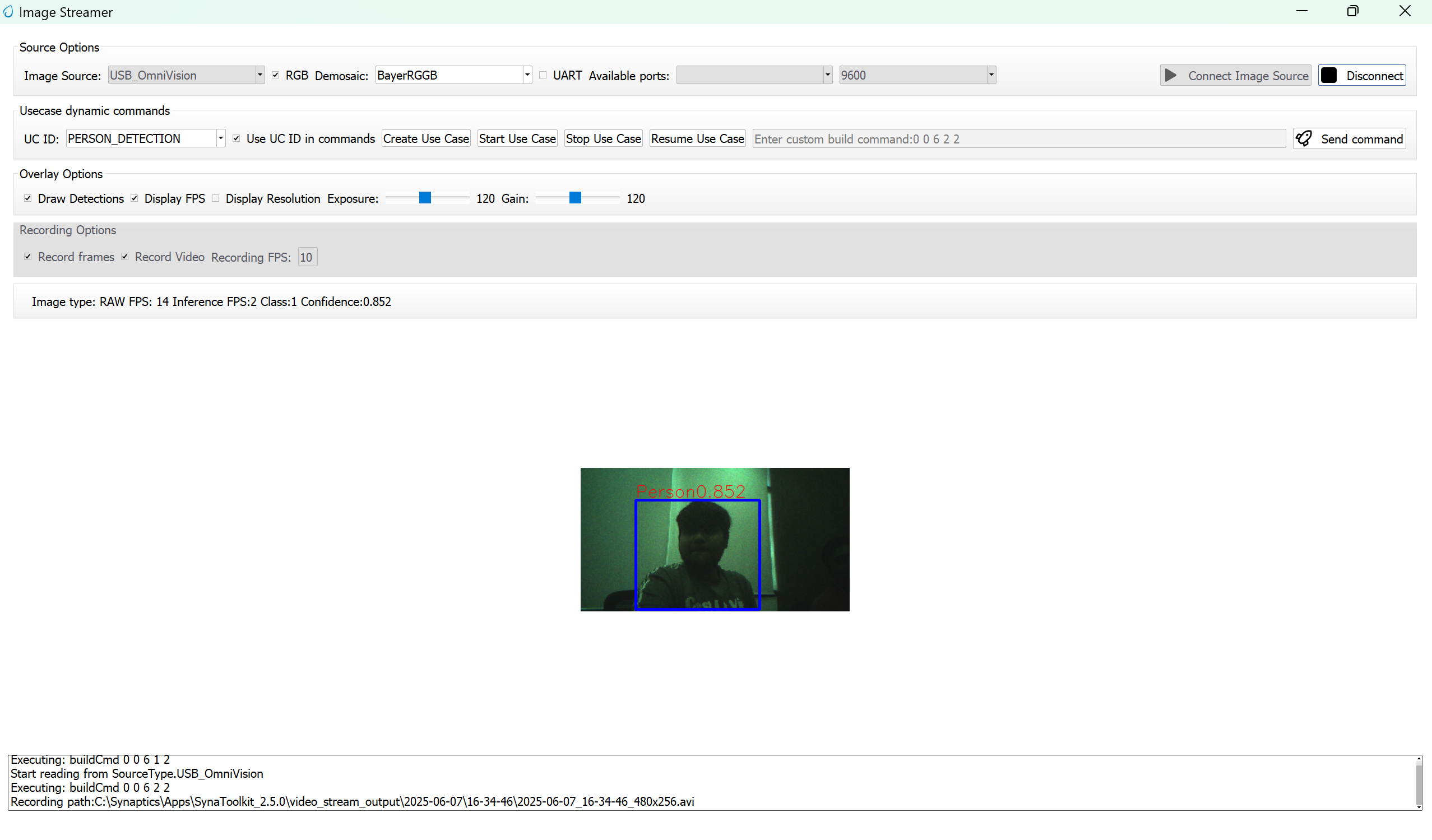Viewport: 1432px width, 840px height.
Task: Click the Resume Use Case button
Action: coord(697,138)
